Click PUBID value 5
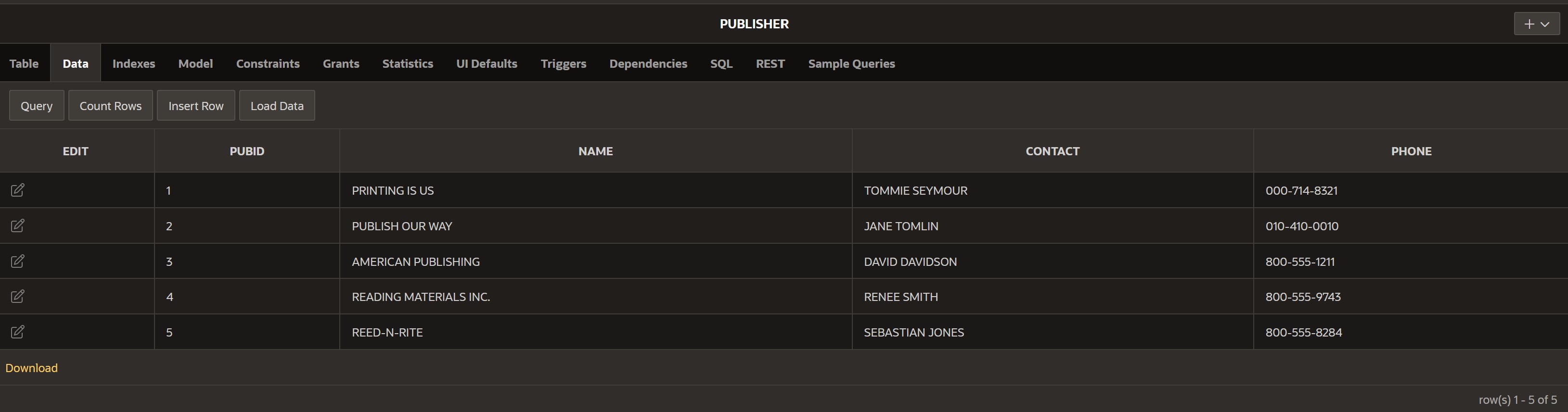Image resolution: width=1568 pixels, height=412 pixels. tap(169, 332)
